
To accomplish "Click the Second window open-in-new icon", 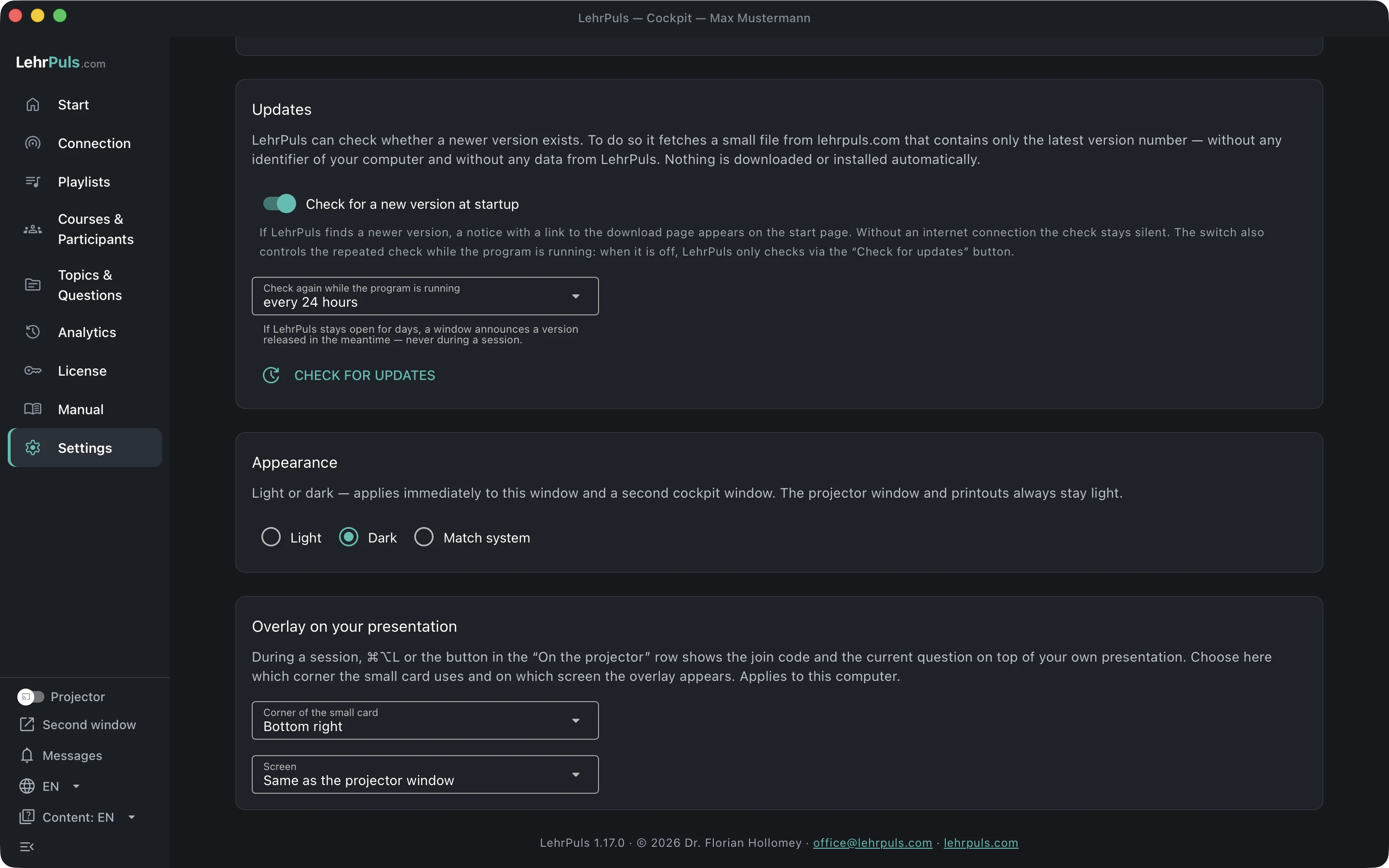I will pos(27,724).
